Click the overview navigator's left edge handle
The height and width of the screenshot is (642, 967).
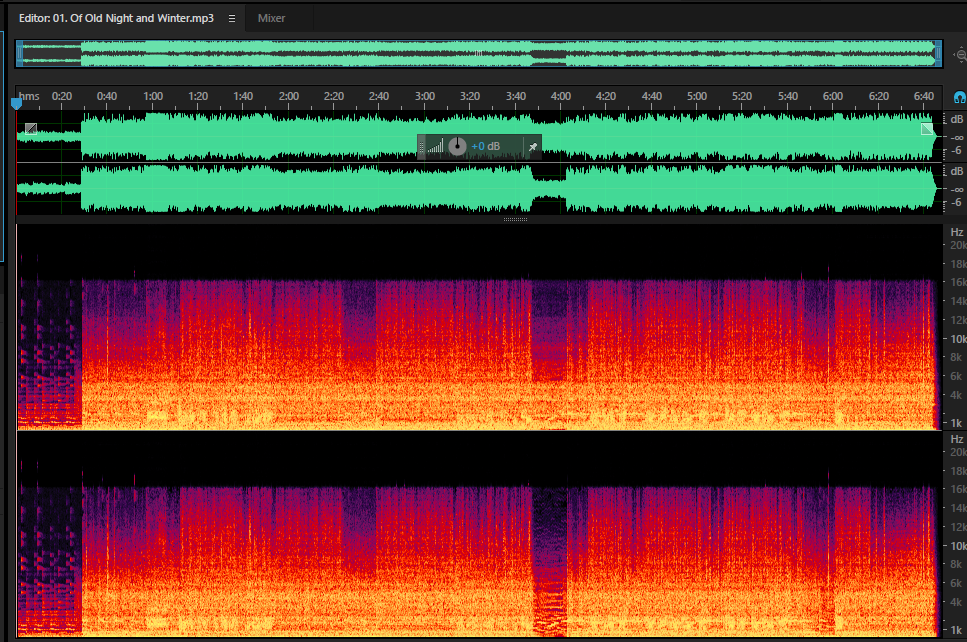[x=20, y=54]
